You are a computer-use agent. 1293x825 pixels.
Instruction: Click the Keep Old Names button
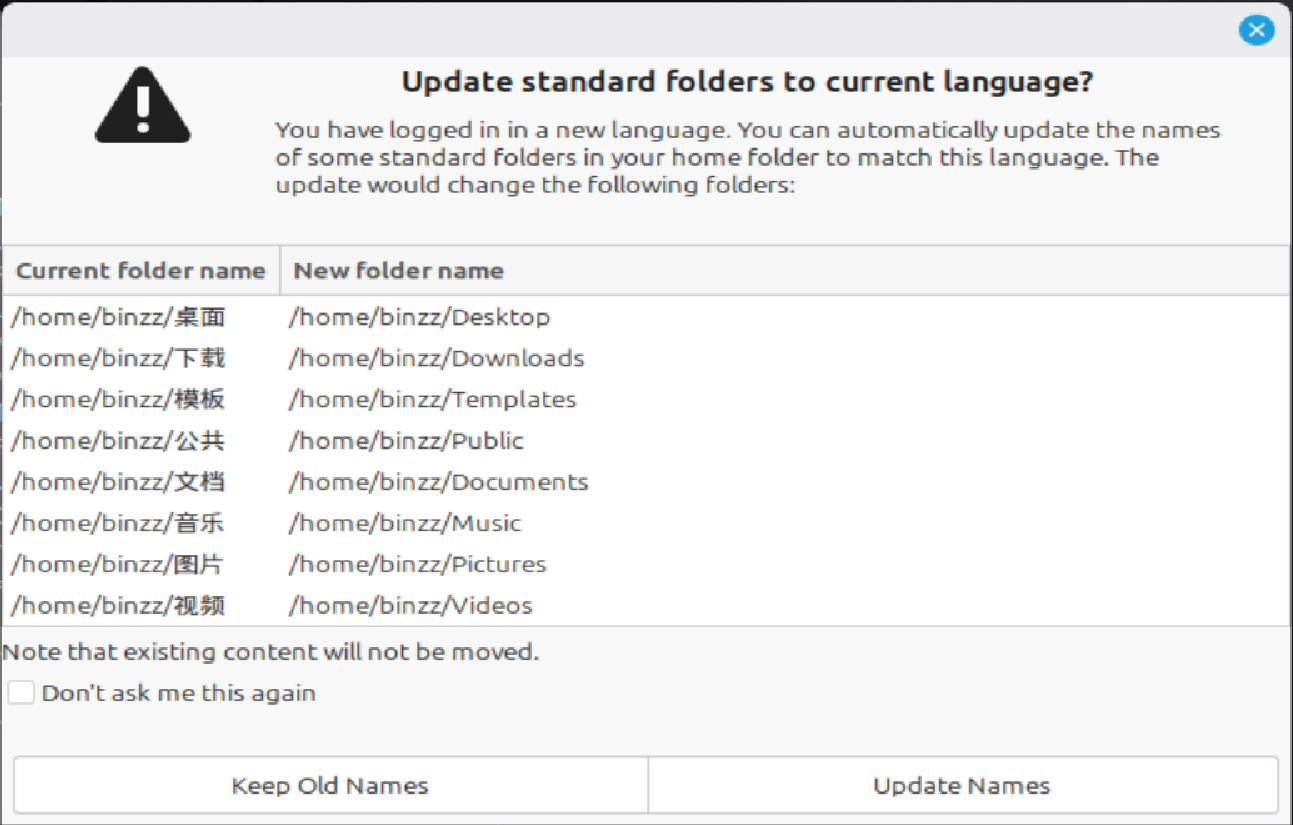330,785
